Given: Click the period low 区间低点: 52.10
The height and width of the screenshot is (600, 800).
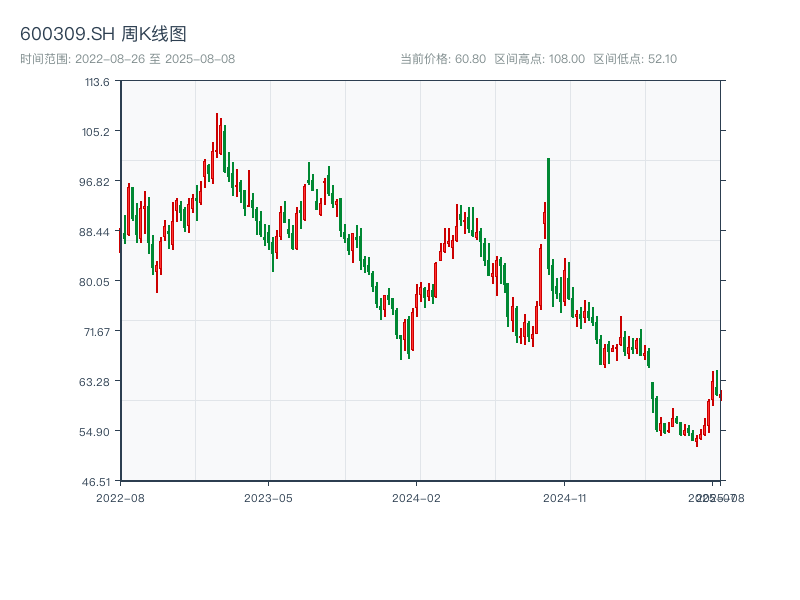Looking at the screenshot, I should point(635,59).
